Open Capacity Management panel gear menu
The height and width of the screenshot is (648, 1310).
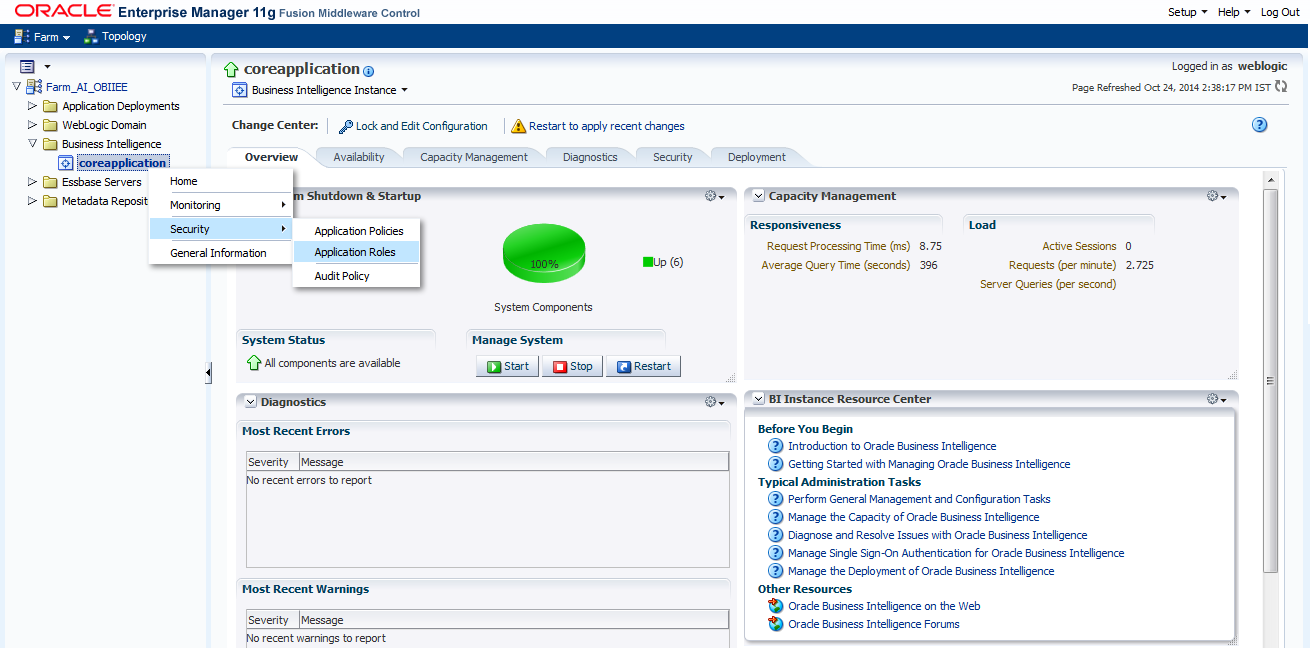click(1217, 196)
